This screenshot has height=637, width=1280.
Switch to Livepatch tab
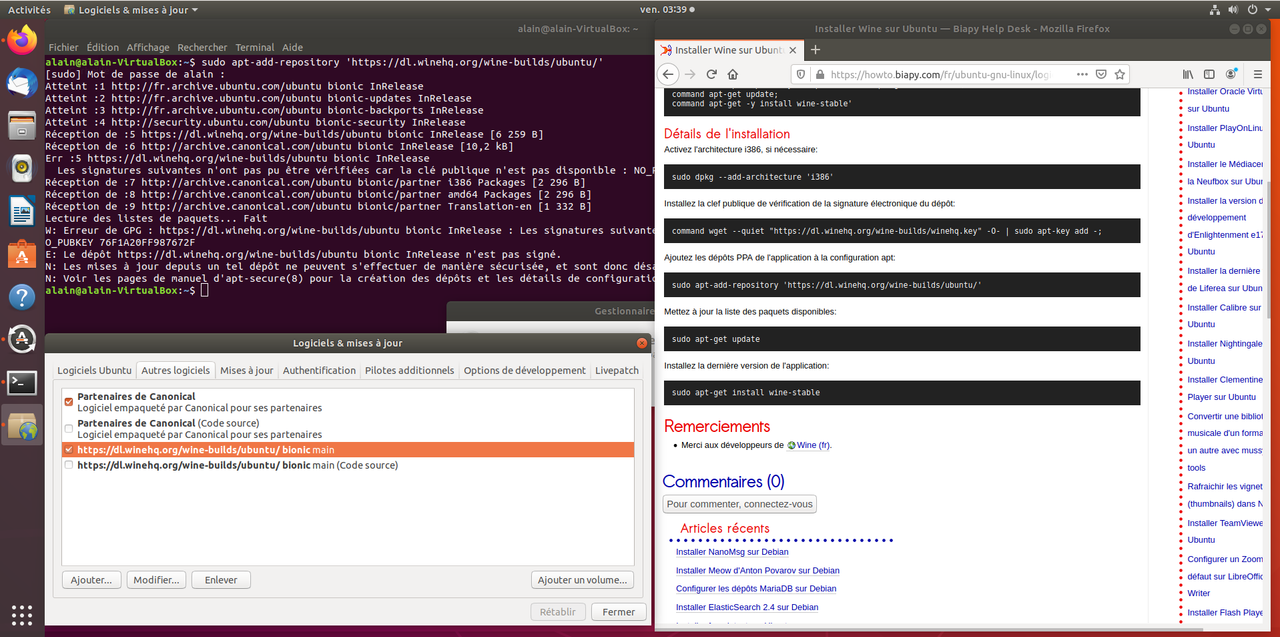(x=617, y=370)
